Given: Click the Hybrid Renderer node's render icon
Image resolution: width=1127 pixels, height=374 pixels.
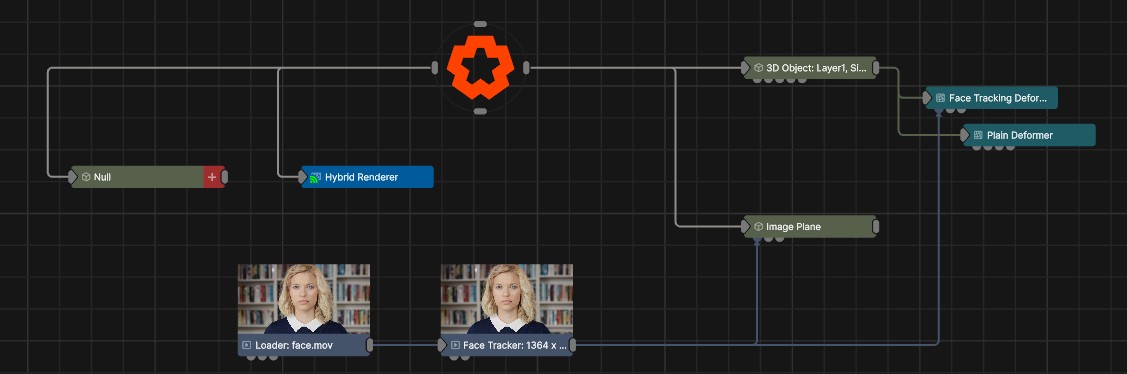Looking at the screenshot, I should (315, 177).
